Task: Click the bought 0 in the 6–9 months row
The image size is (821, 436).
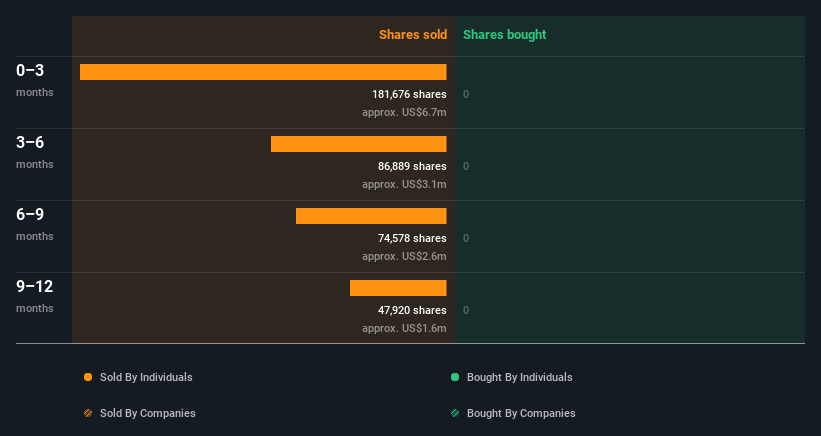Action: tap(466, 238)
